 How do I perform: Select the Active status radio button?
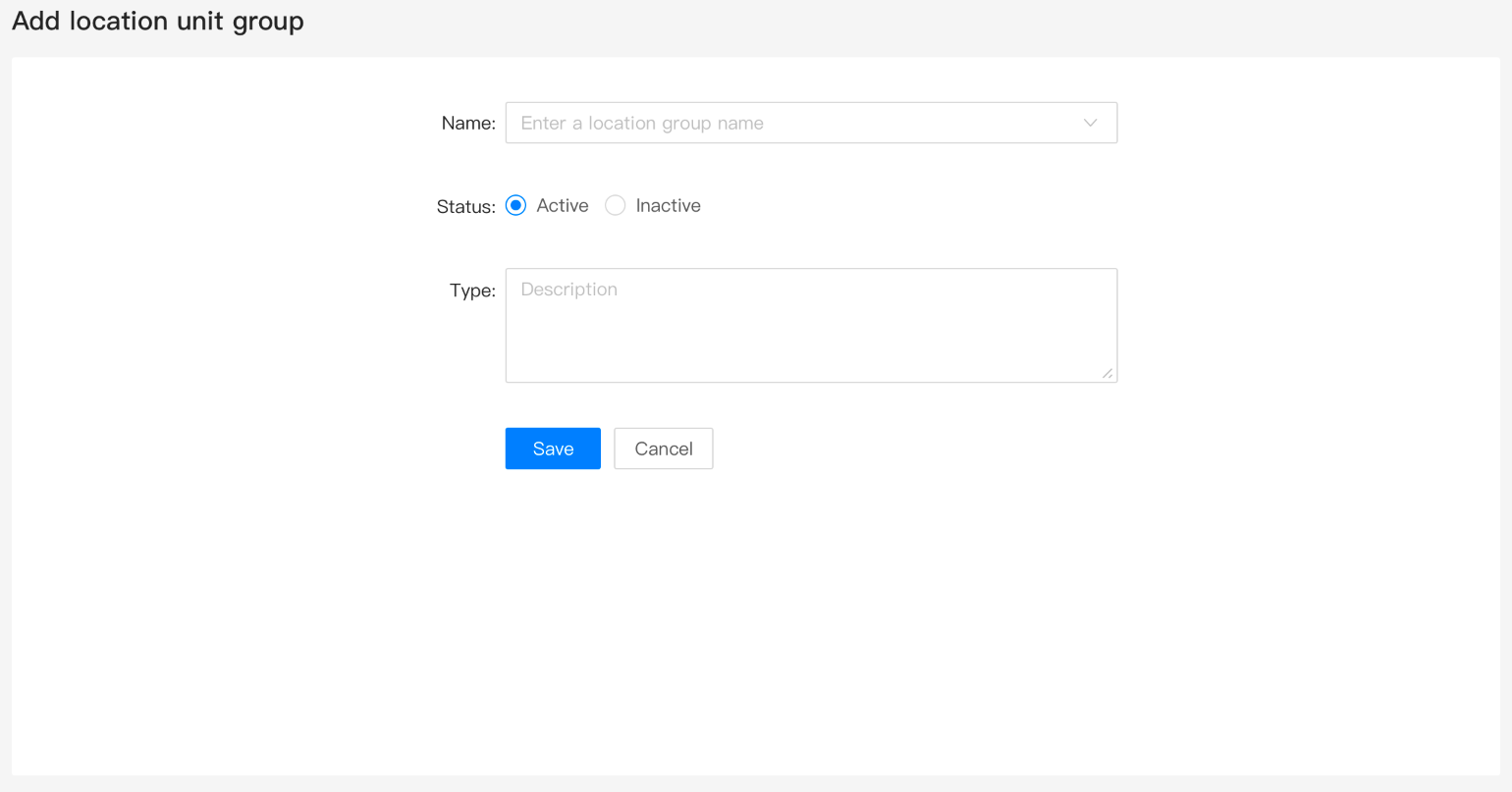pos(515,205)
